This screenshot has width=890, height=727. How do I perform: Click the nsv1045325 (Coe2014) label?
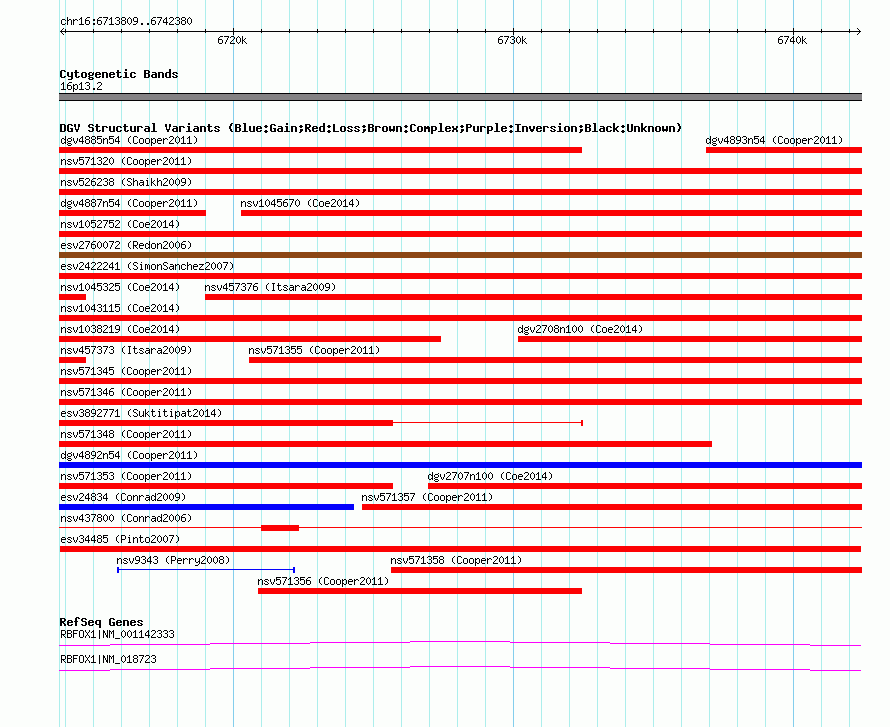[120, 287]
